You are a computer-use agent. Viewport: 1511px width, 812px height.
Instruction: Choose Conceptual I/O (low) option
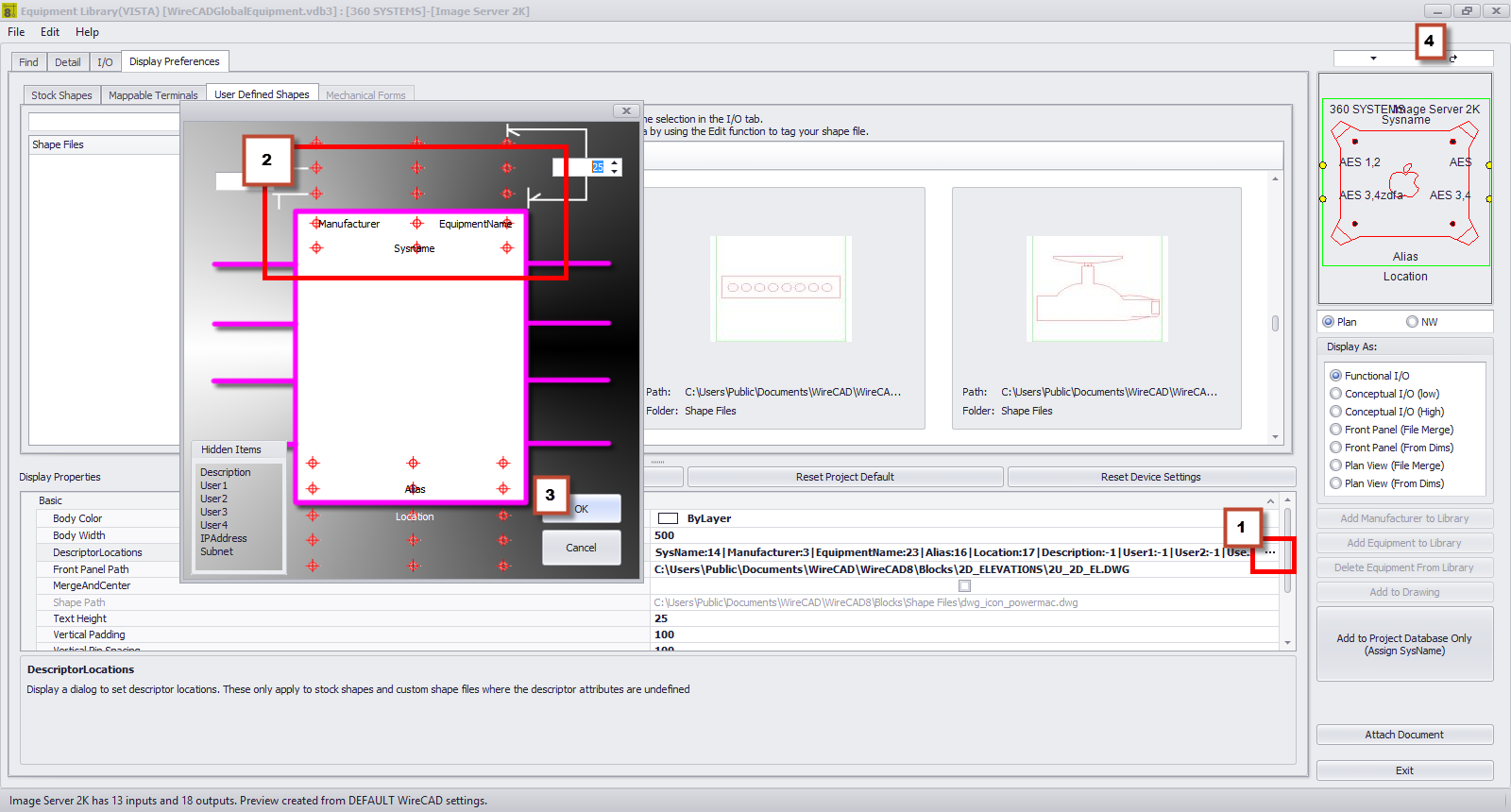coord(1335,394)
